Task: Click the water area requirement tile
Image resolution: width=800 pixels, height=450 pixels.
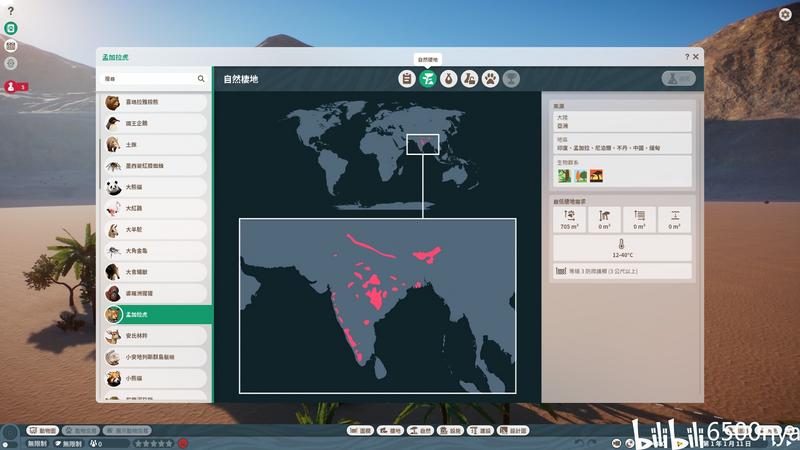Action: 639,220
